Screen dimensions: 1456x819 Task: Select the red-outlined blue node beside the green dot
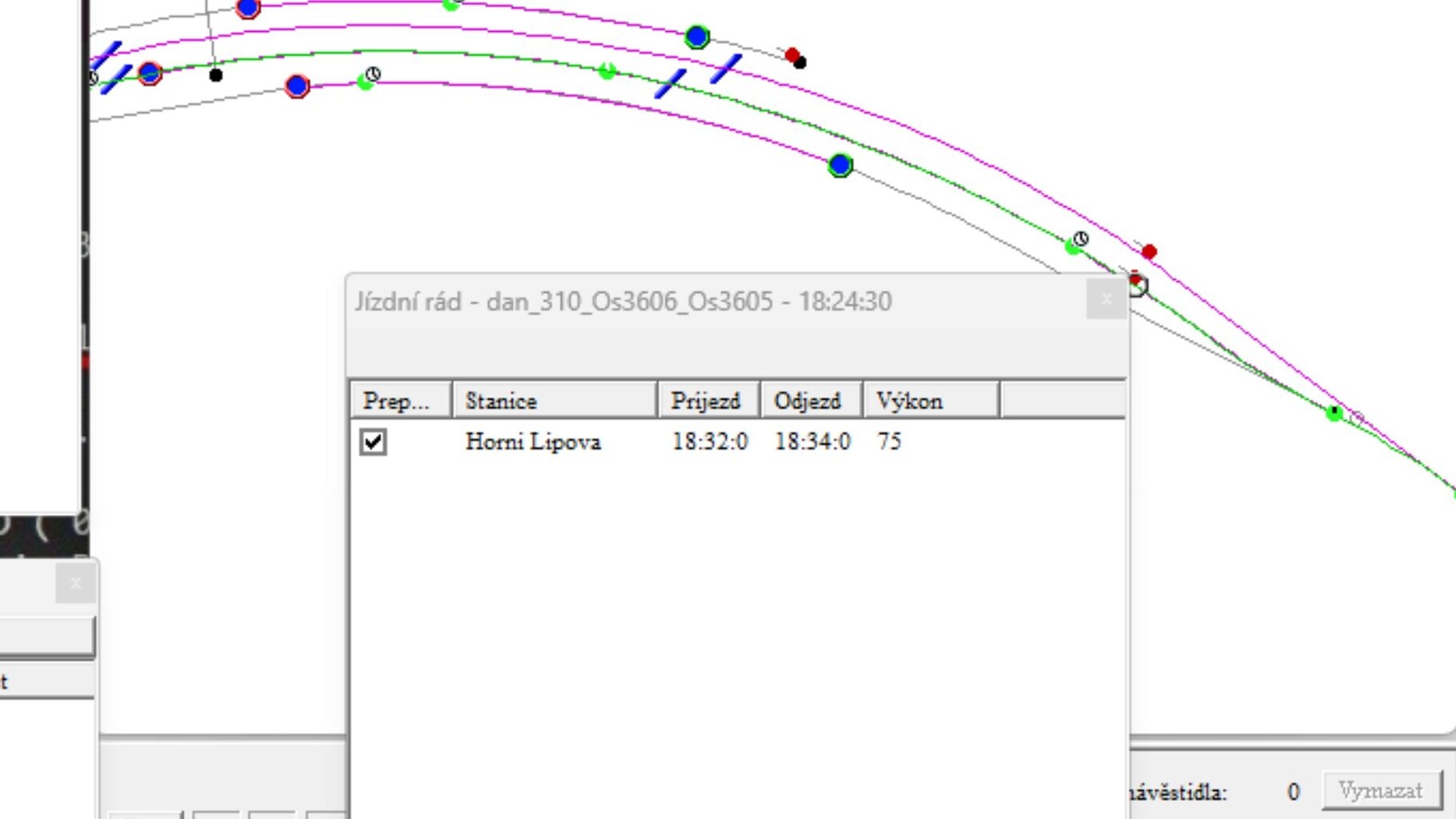click(297, 86)
